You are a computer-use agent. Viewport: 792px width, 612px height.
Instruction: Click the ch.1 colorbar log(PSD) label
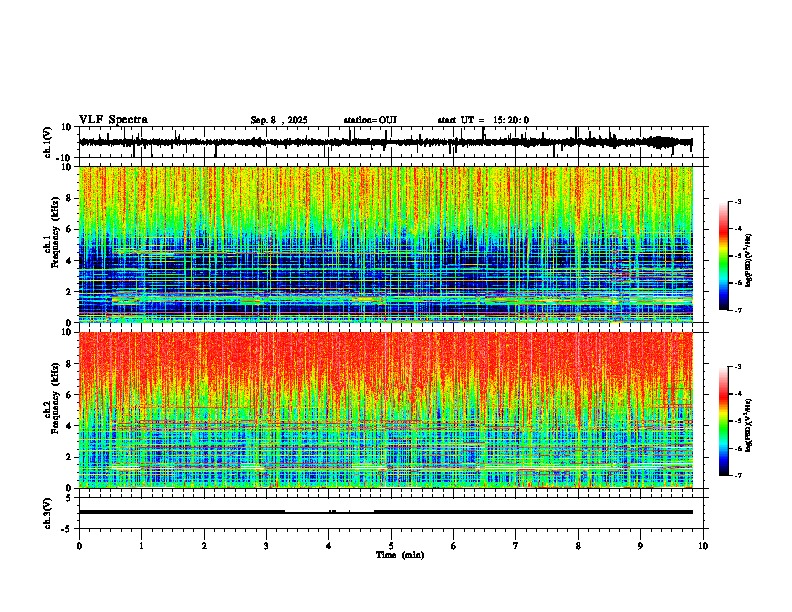pos(749,260)
